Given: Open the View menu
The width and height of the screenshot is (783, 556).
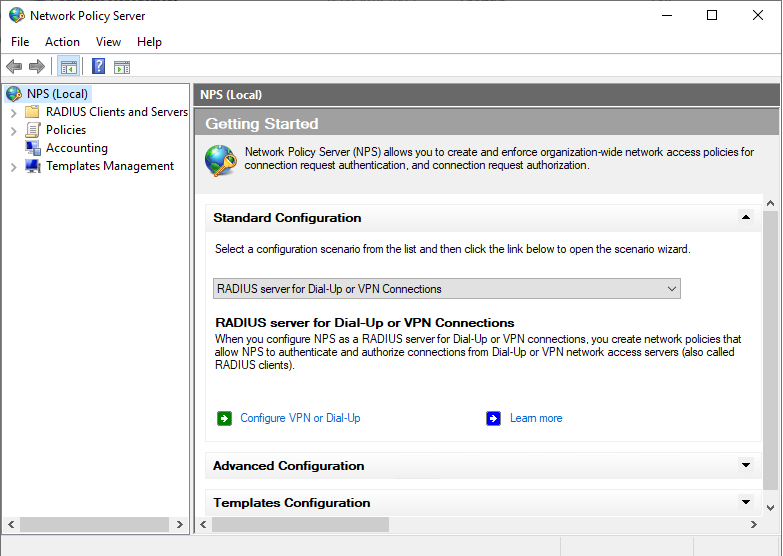Looking at the screenshot, I should (x=108, y=42).
